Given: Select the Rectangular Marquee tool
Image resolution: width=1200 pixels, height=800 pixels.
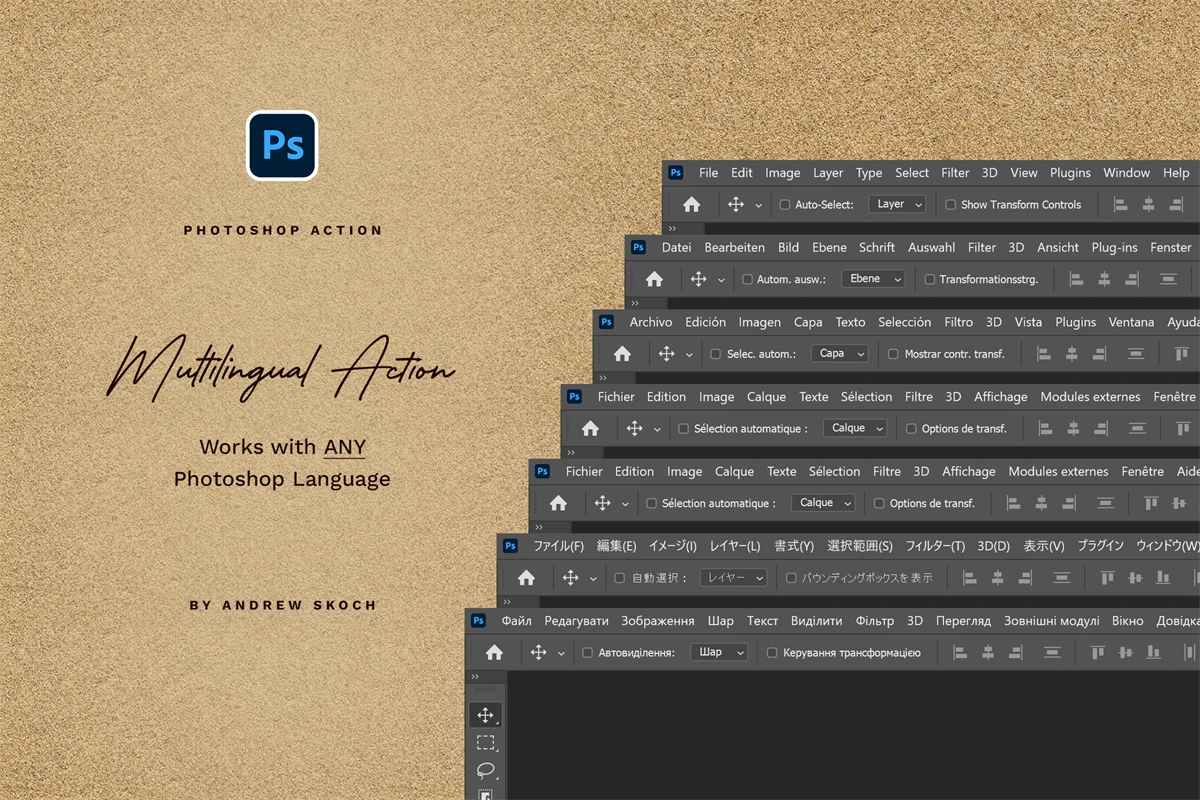Looking at the screenshot, I should [485, 743].
